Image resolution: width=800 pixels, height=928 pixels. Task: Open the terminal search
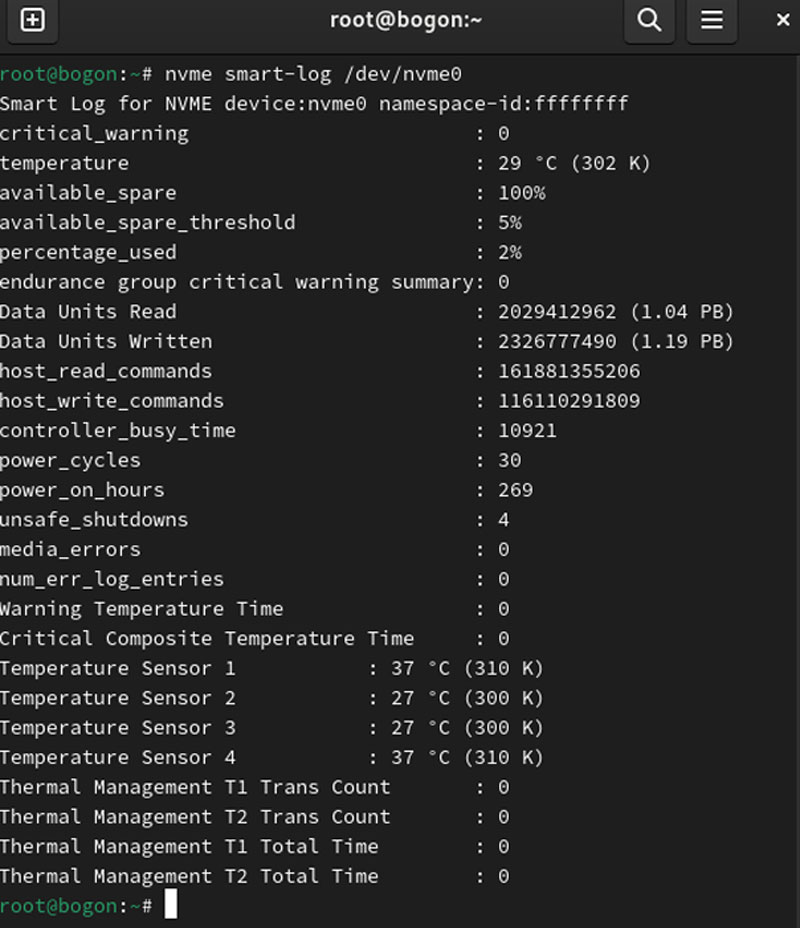coord(649,20)
